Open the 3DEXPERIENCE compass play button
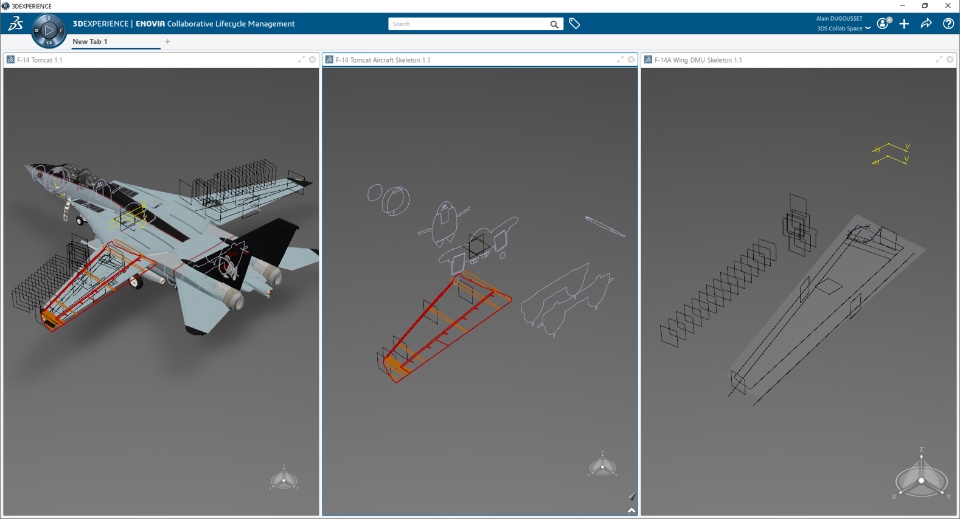Screen dimensions: 960x519 (x=49, y=29)
